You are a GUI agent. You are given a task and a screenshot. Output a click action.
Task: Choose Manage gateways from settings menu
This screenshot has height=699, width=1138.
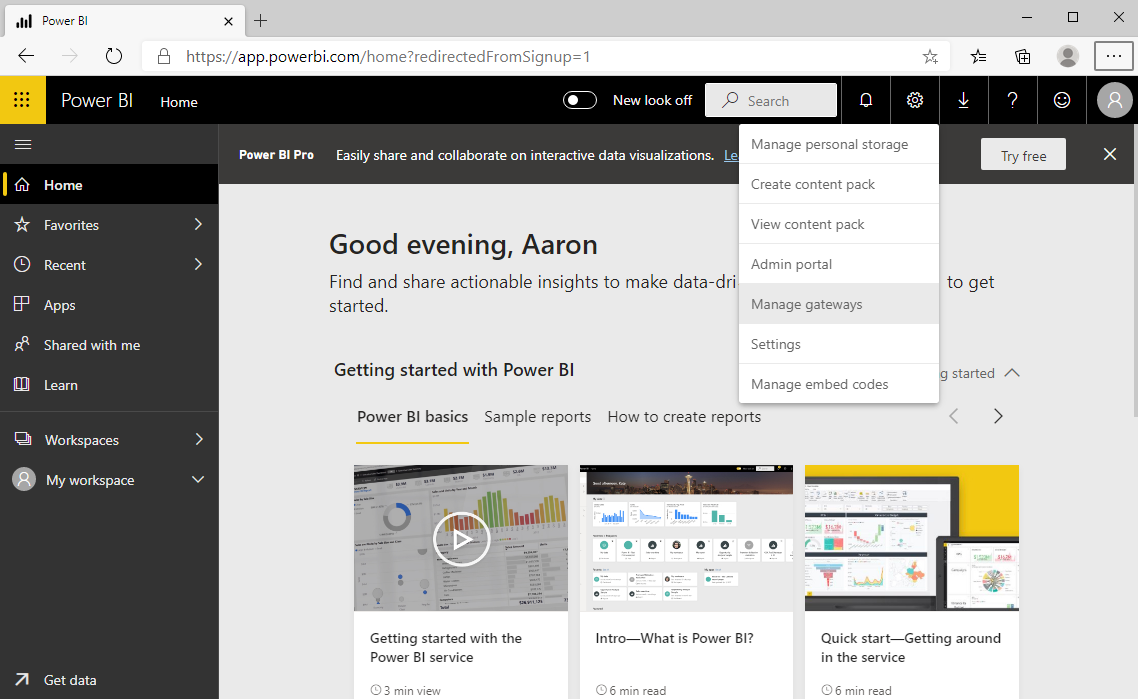(839, 304)
